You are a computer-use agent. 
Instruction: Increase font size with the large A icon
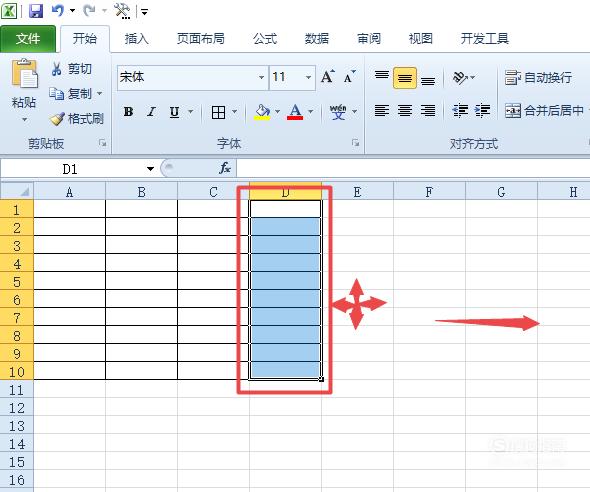click(328, 77)
